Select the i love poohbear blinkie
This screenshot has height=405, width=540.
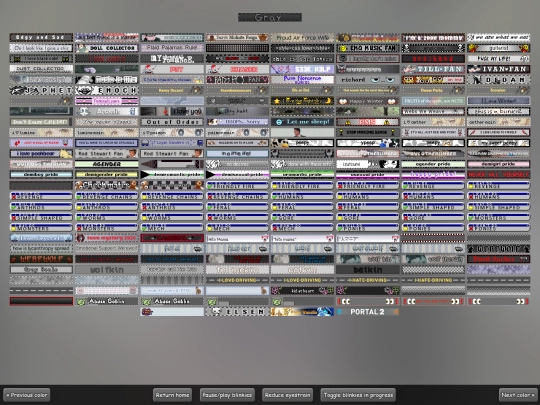41,154
